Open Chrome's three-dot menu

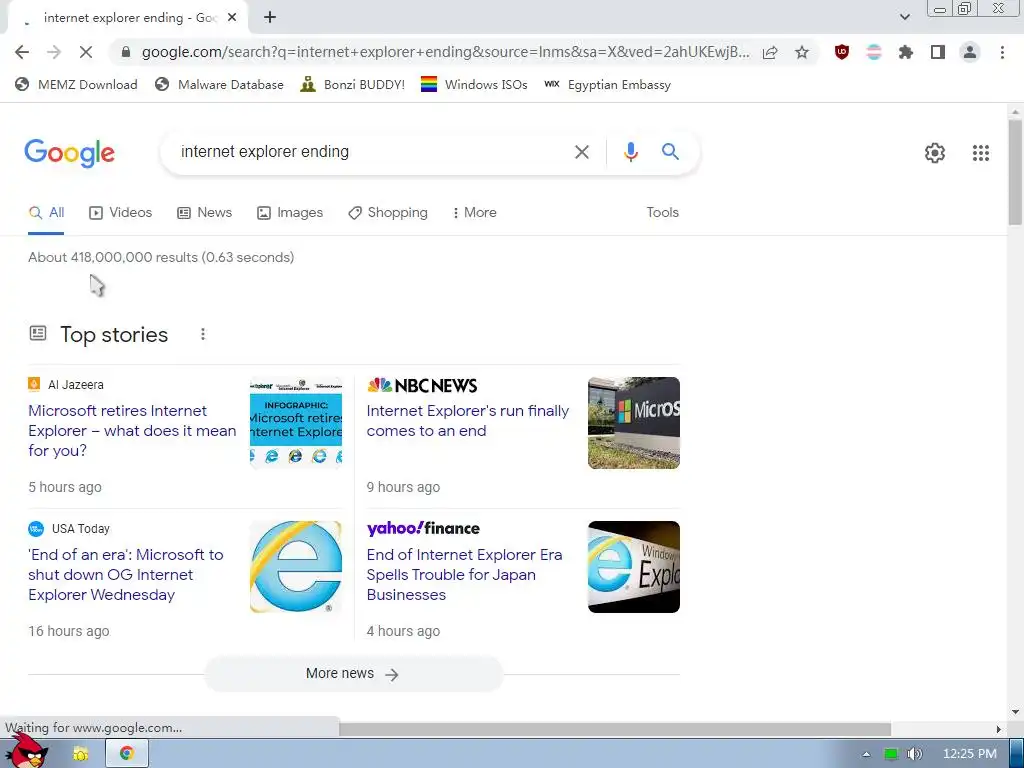1002,52
